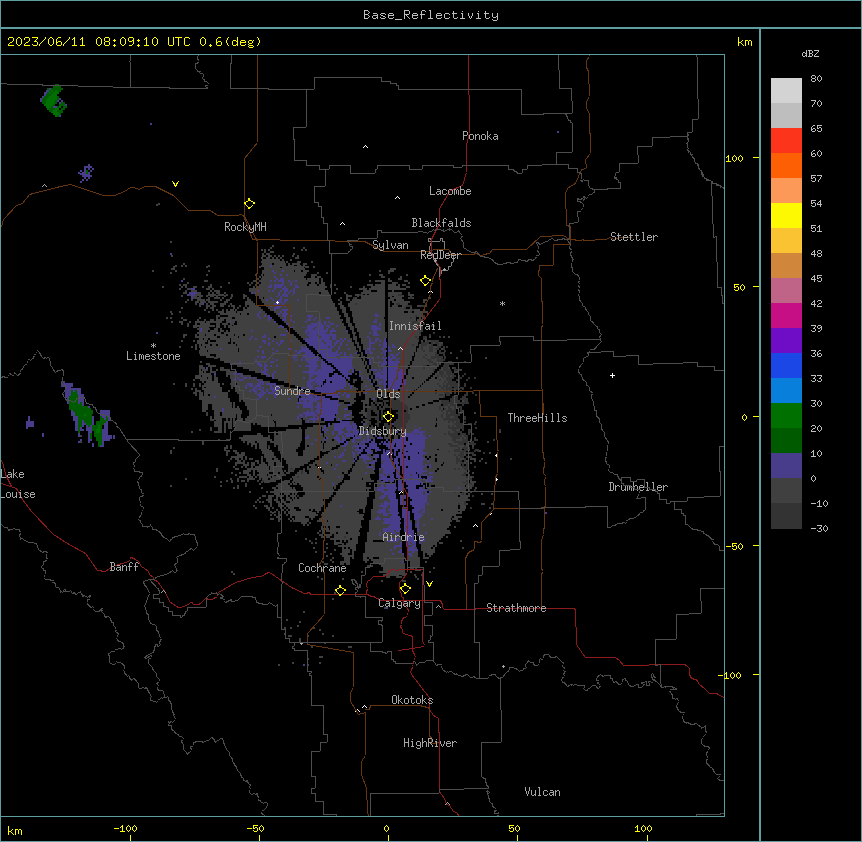This screenshot has height=842, width=862.
Task: Click the Sundre label
Action: click(292, 391)
